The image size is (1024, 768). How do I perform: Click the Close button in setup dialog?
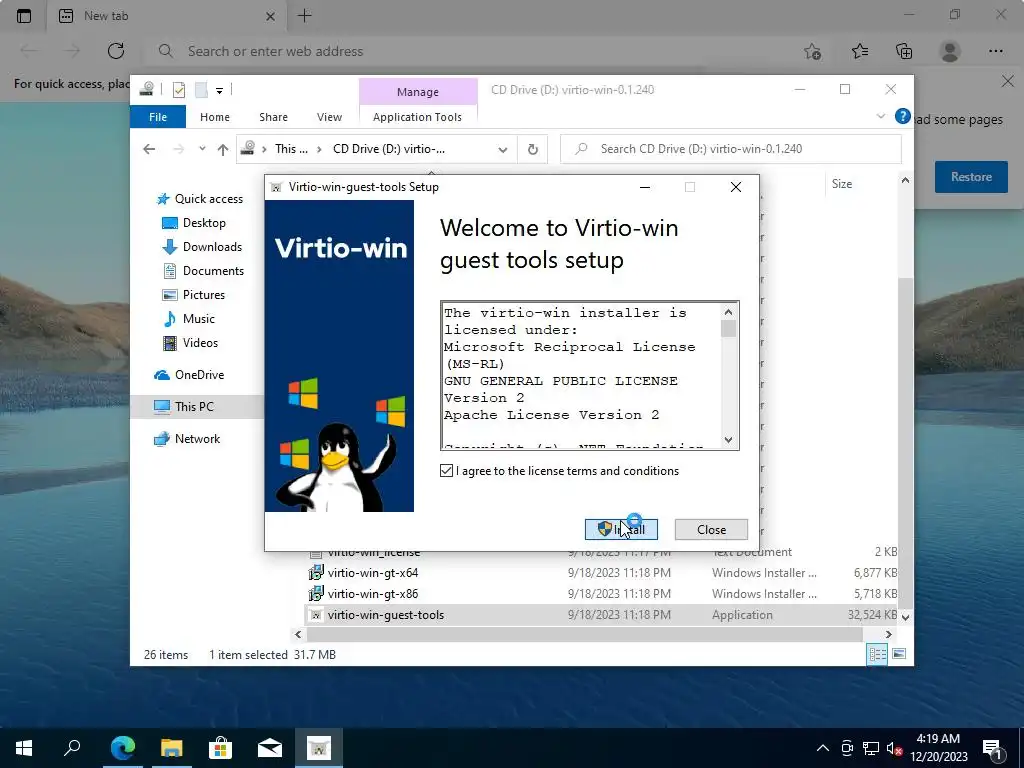pyautogui.click(x=711, y=530)
